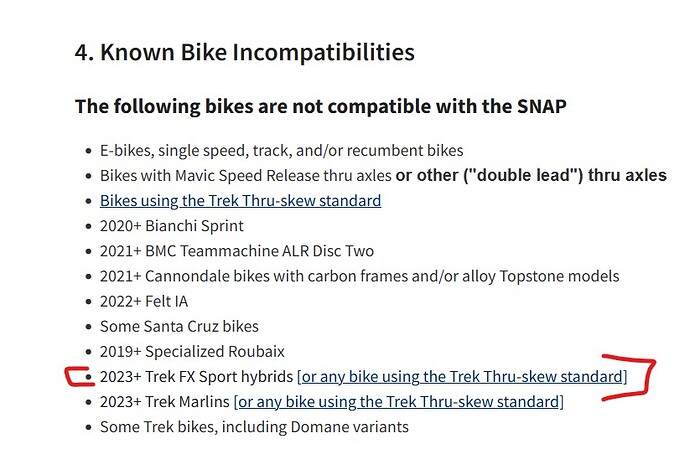Click the red mark beside FX Sport bullet
This screenshot has height=454, width=690.
(x=79, y=377)
